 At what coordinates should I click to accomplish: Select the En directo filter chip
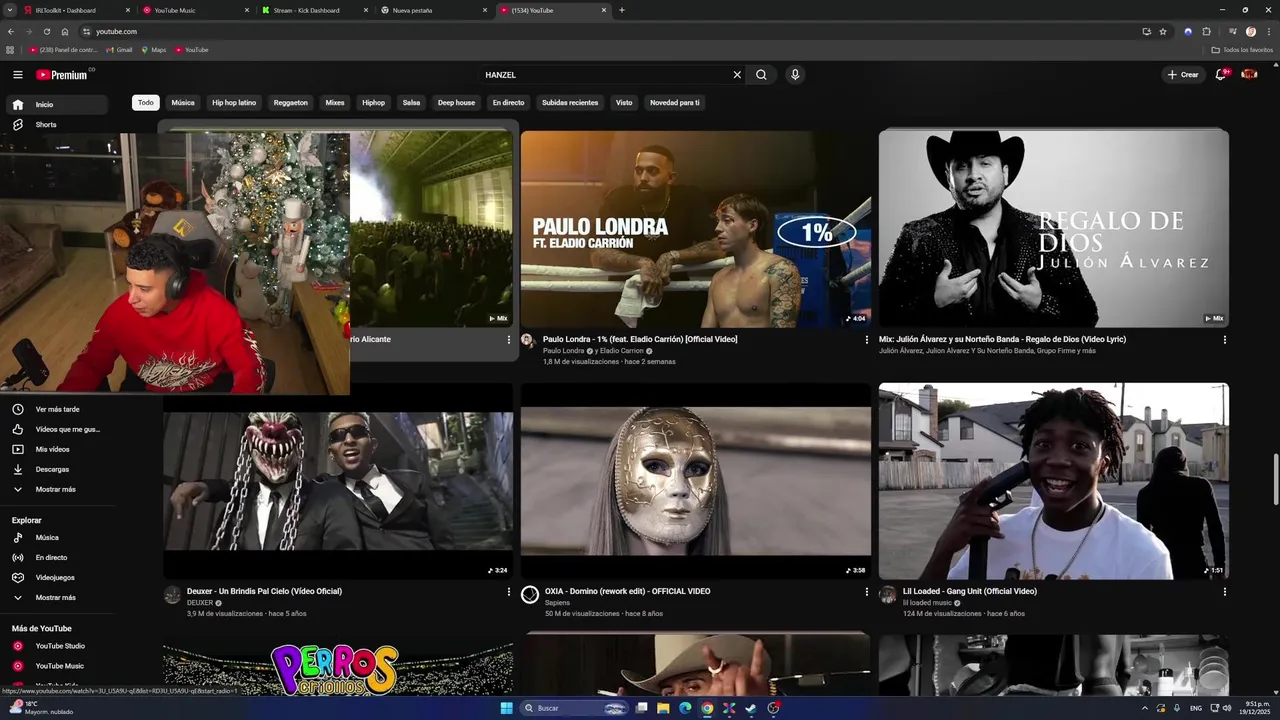(508, 103)
